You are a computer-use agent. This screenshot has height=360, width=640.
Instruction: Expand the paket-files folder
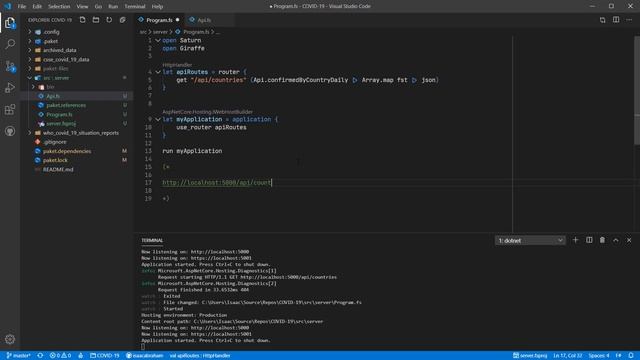coord(29,69)
